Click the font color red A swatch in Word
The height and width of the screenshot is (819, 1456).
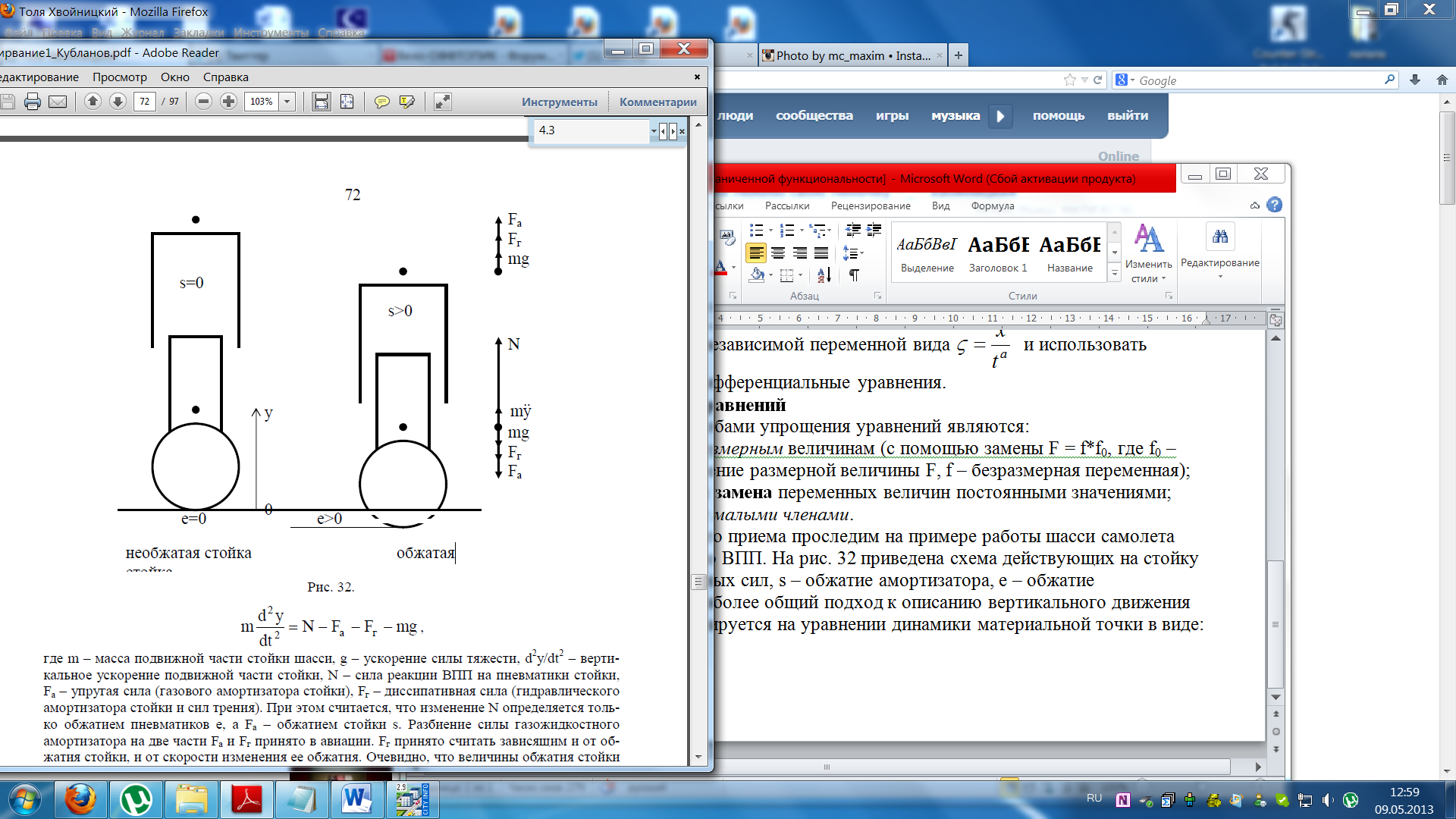click(720, 267)
